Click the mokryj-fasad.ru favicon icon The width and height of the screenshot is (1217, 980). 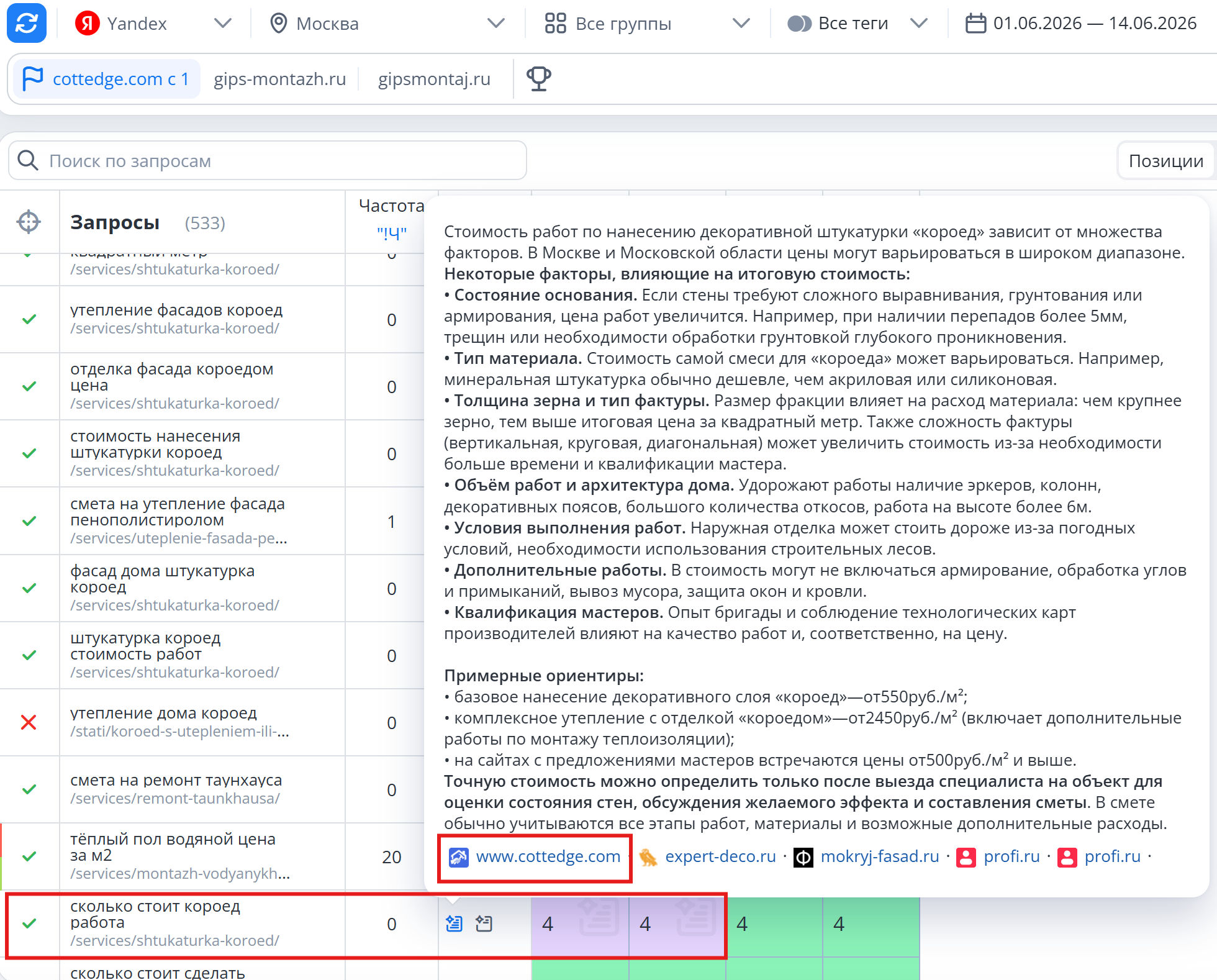tap(803, 858)
